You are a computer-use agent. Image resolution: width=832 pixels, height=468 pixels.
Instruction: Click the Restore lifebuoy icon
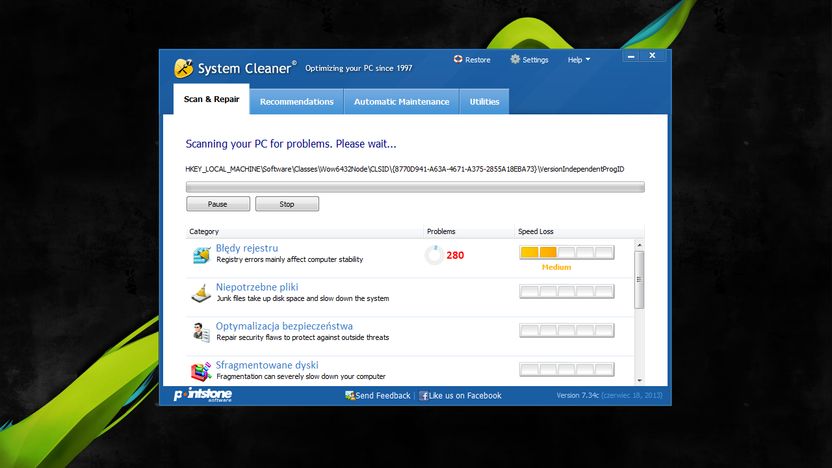click(x=458, y=59)
